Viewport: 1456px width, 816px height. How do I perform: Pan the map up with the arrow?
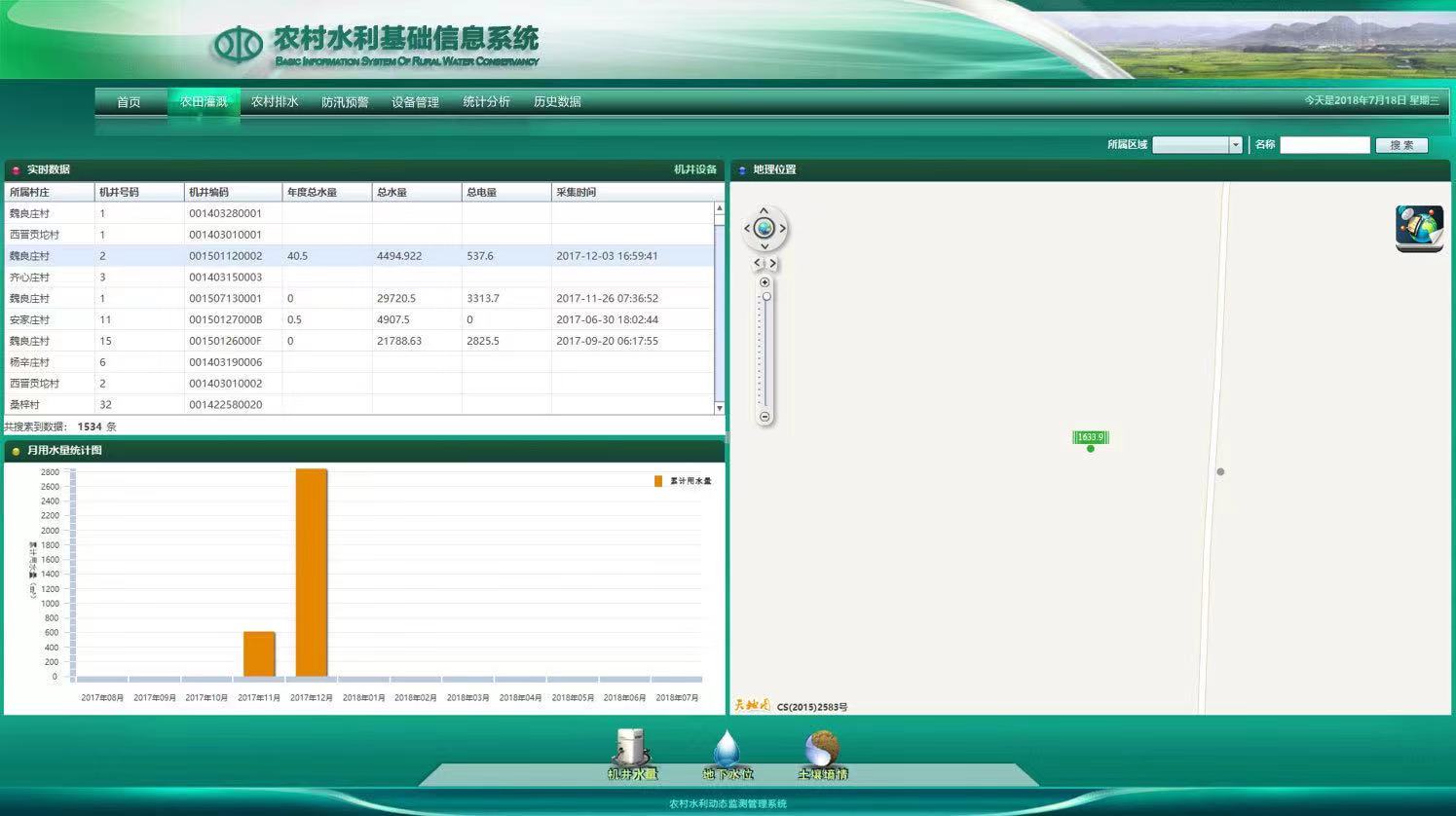coord(765,210)
